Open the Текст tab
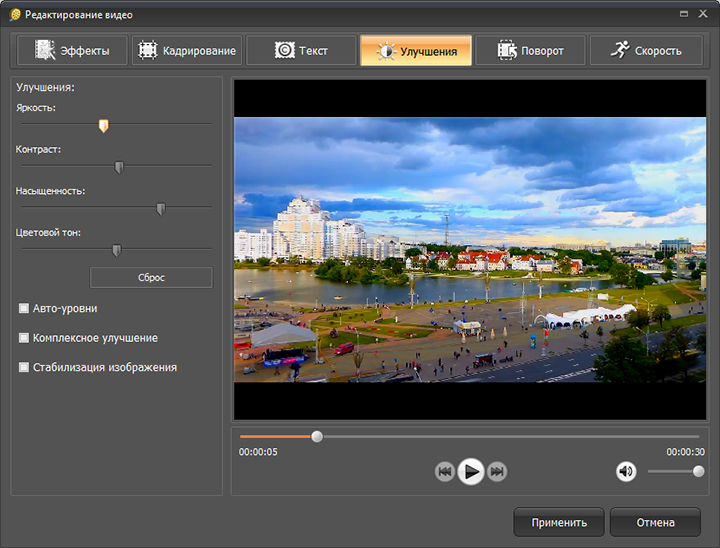This screenshot has height=548, width=720. pyautogui.click(x=301, y=51)
